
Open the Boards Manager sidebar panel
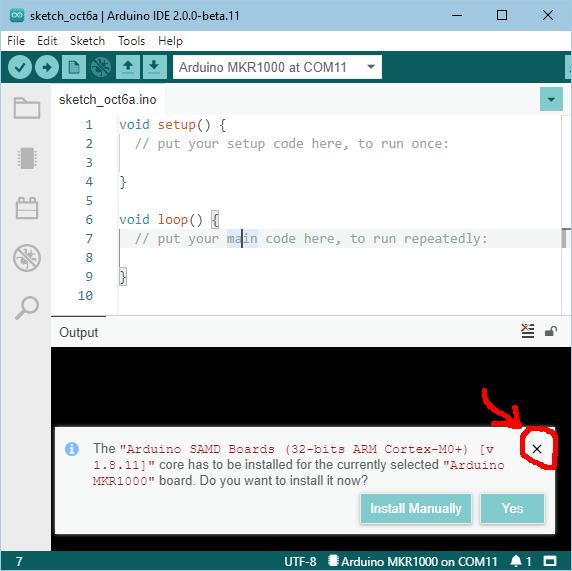pyautogui.click(x=27, y=158)
